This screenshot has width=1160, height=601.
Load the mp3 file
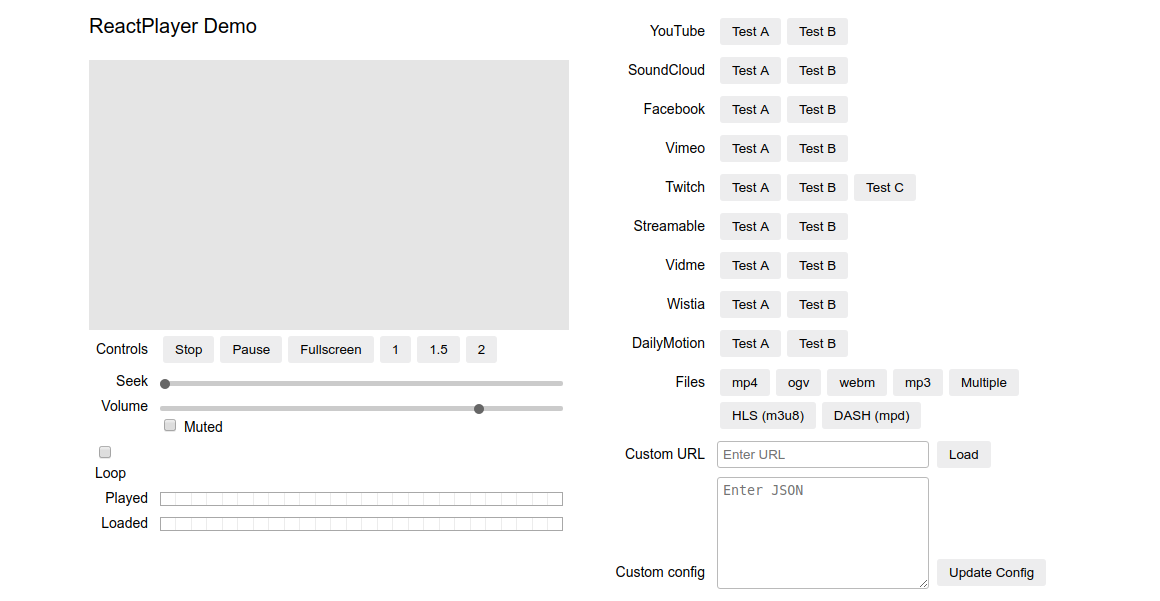[917, 383]
